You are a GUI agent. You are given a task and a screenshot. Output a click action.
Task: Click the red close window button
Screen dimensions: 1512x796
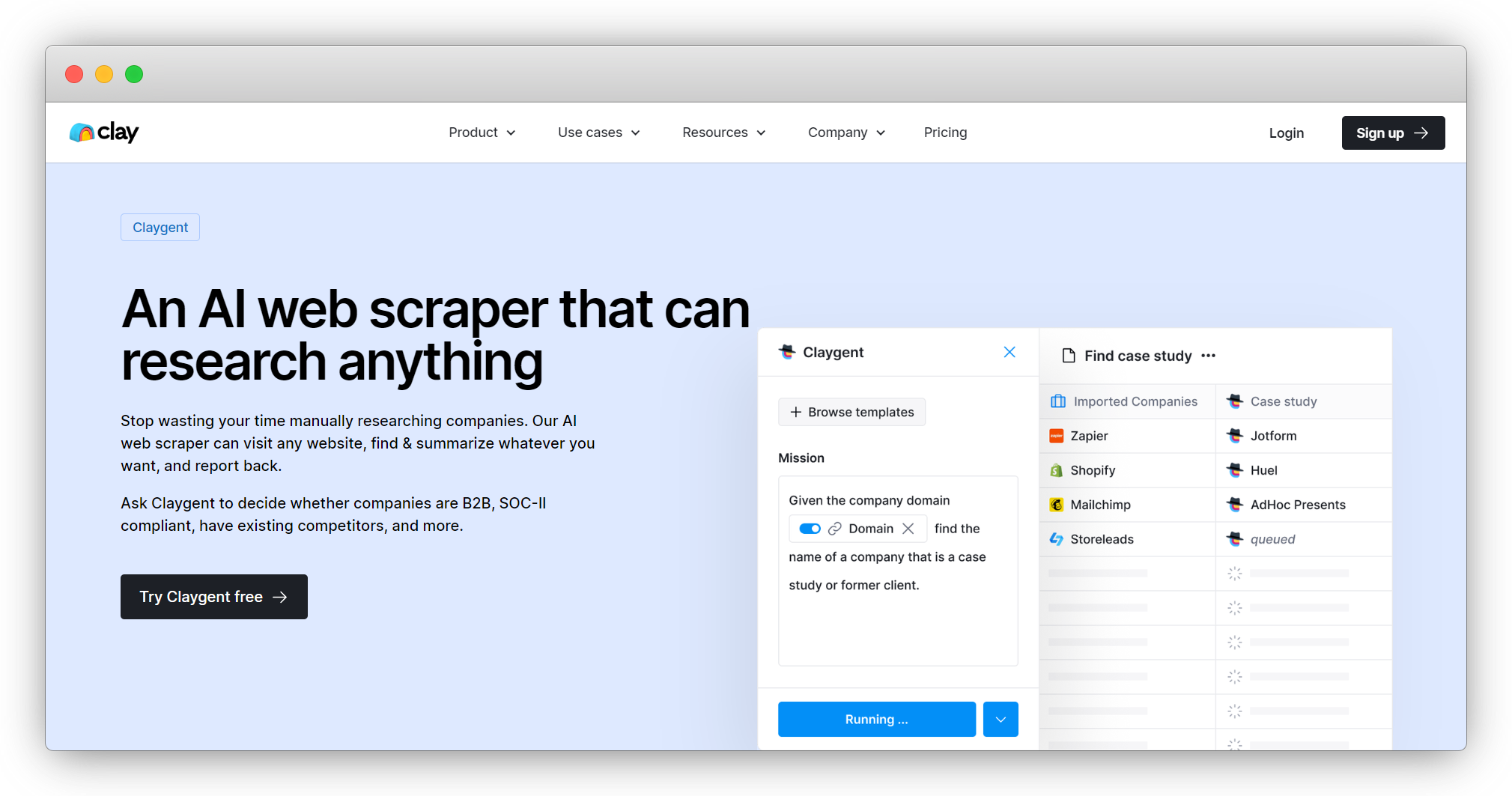coord(74,74)
